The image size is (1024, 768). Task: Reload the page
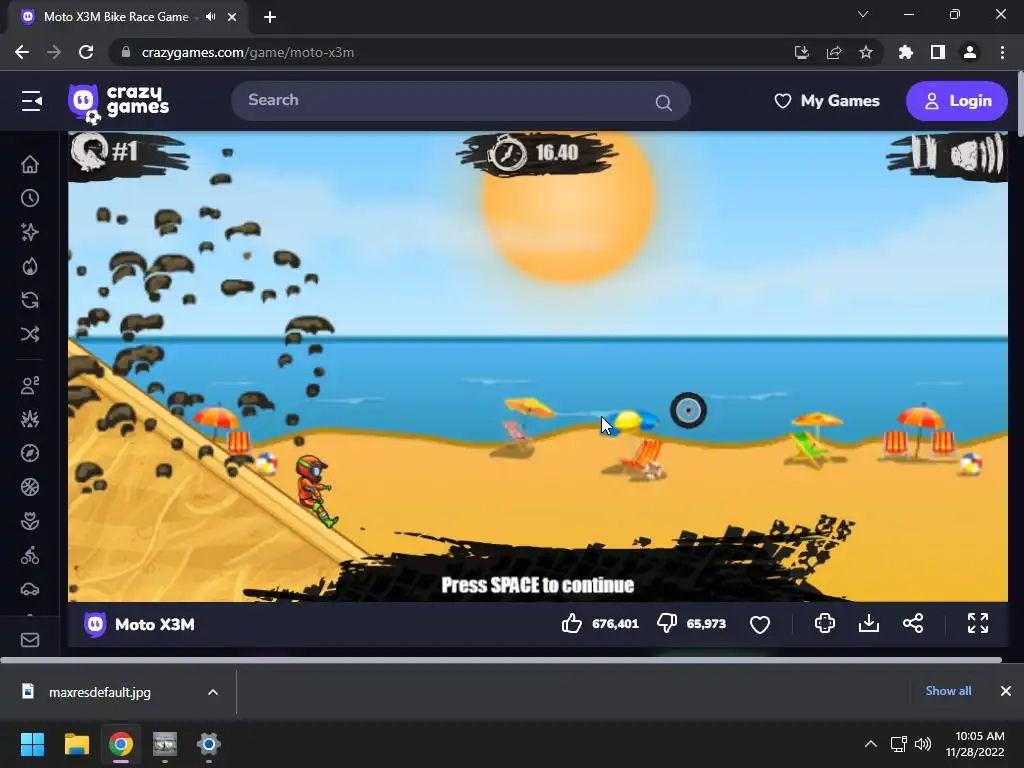[x=86, y=52]
